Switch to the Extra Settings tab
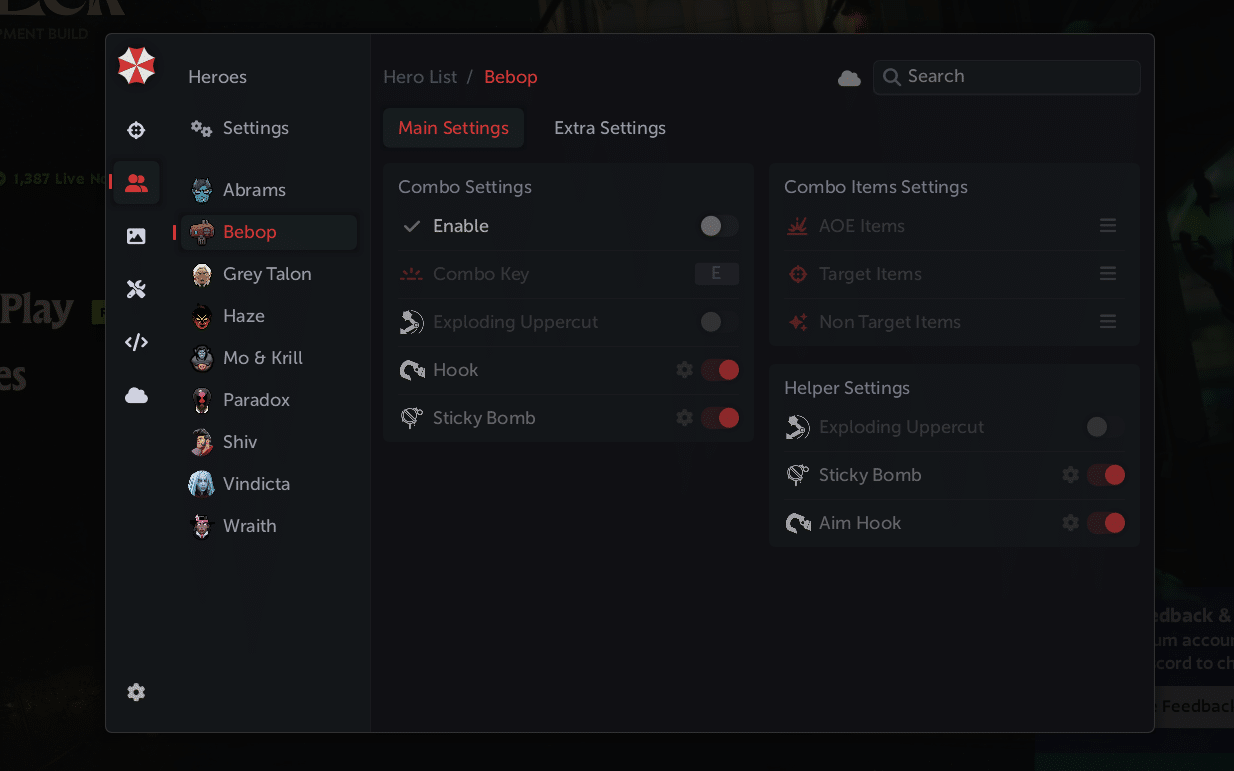This screenshot has width=1234, height=771. tap(610, 128)
